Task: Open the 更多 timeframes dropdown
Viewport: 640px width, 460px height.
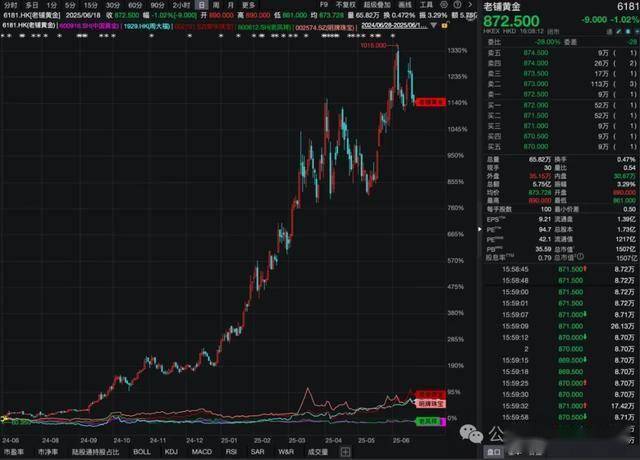Action: [x=248, y=5]
